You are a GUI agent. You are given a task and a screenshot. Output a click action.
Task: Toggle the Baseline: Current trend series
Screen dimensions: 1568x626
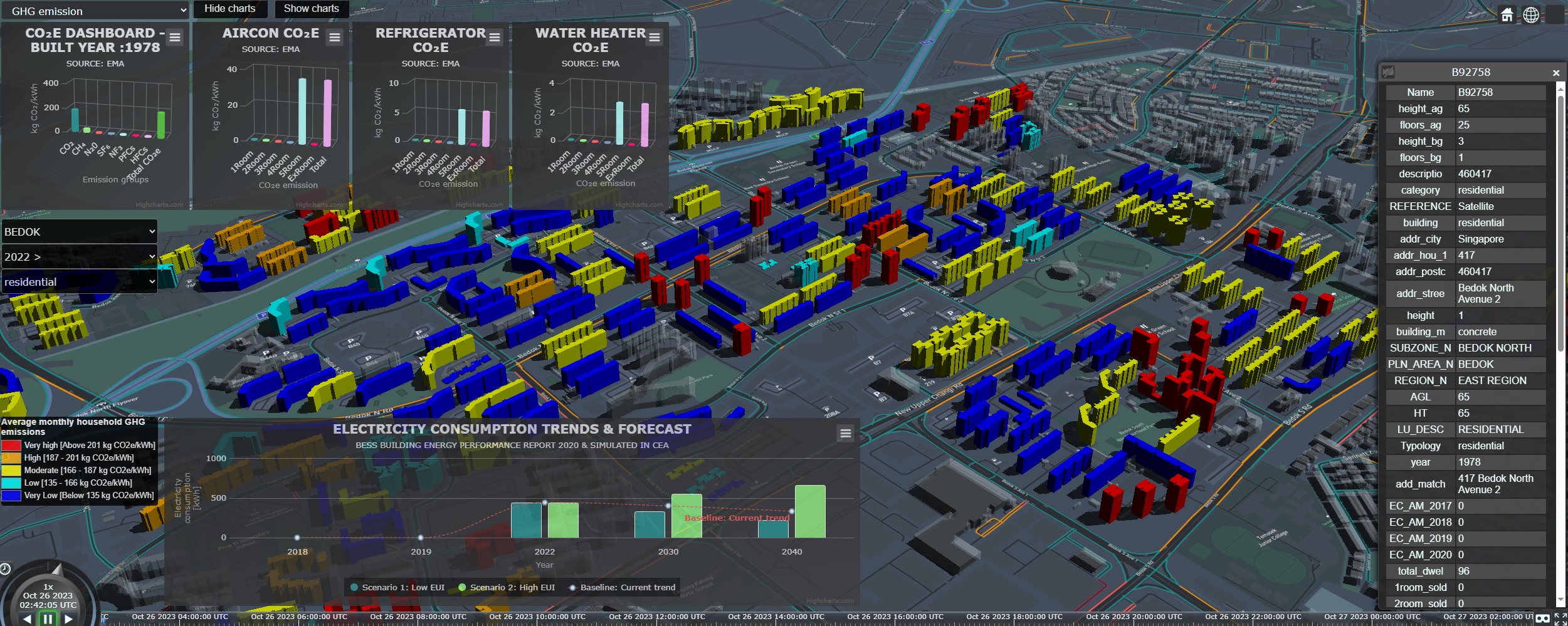pyautogui.click(x=622, y=587)
